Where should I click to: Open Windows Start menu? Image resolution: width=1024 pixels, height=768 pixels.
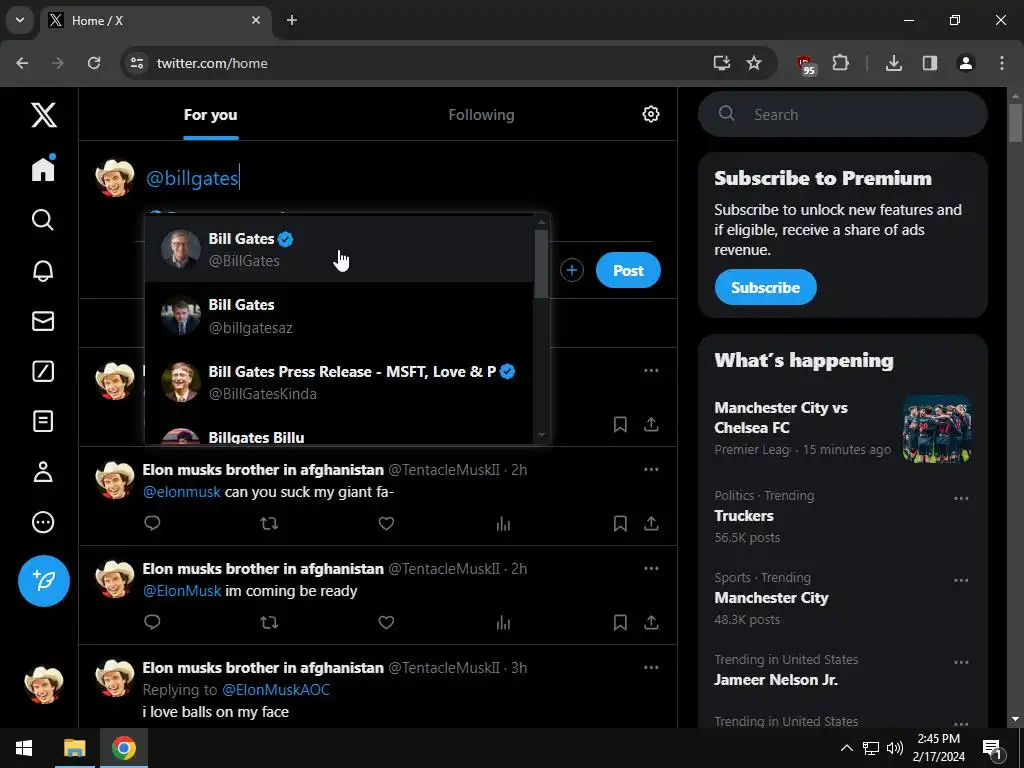(x=24, y=748)
